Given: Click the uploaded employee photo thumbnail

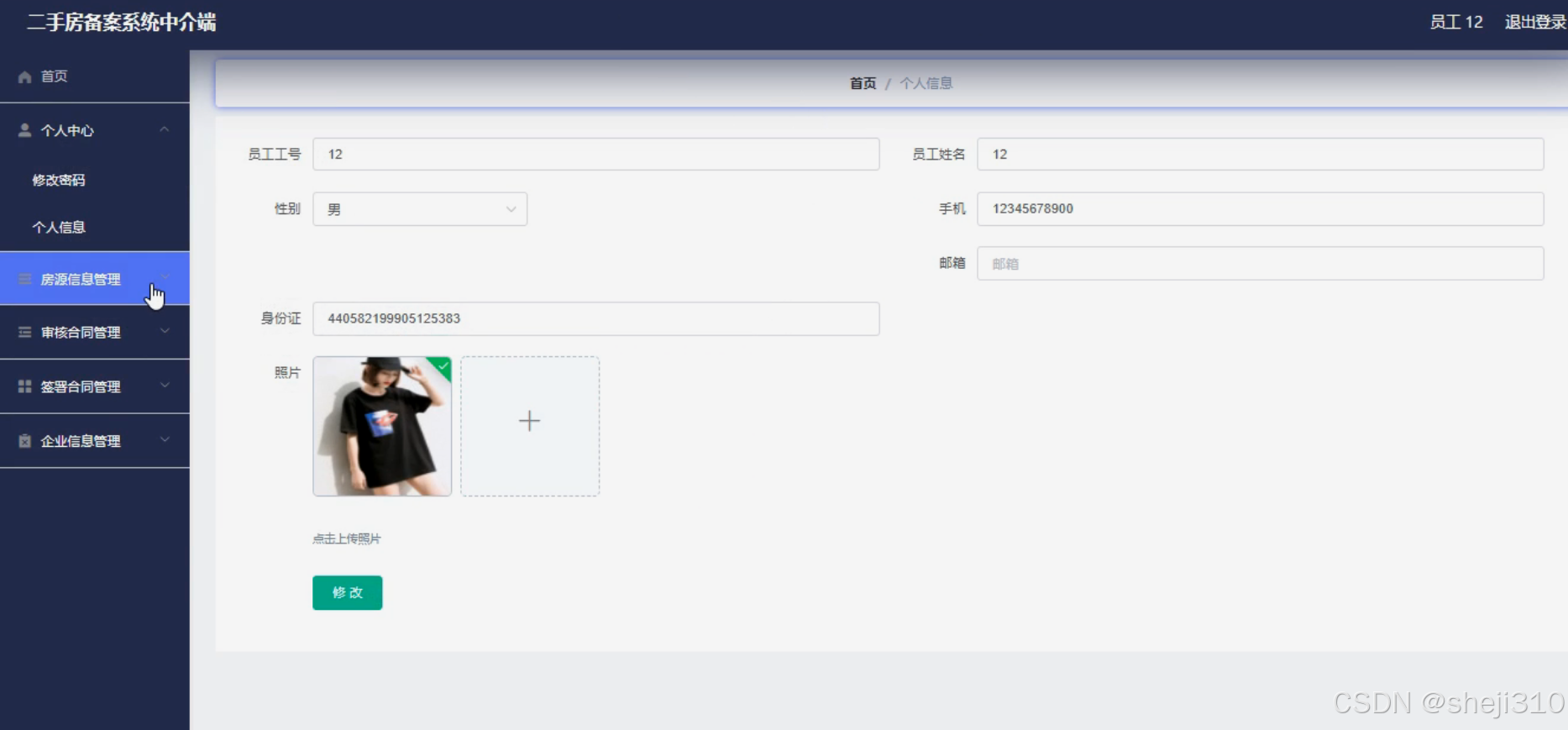Looking at the screenshot, I should 382,427.
